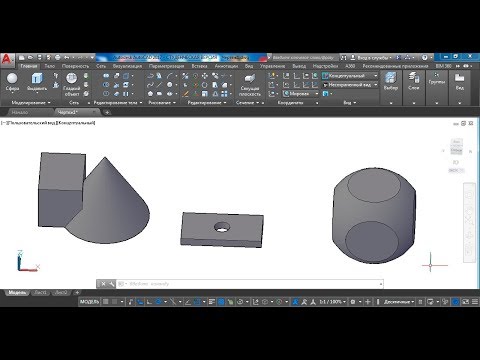Image resolution: width=480 pixels, height=360 pixels.
Task: Expand the Редактирование тела panel
Action: click(x=118, y=103)
